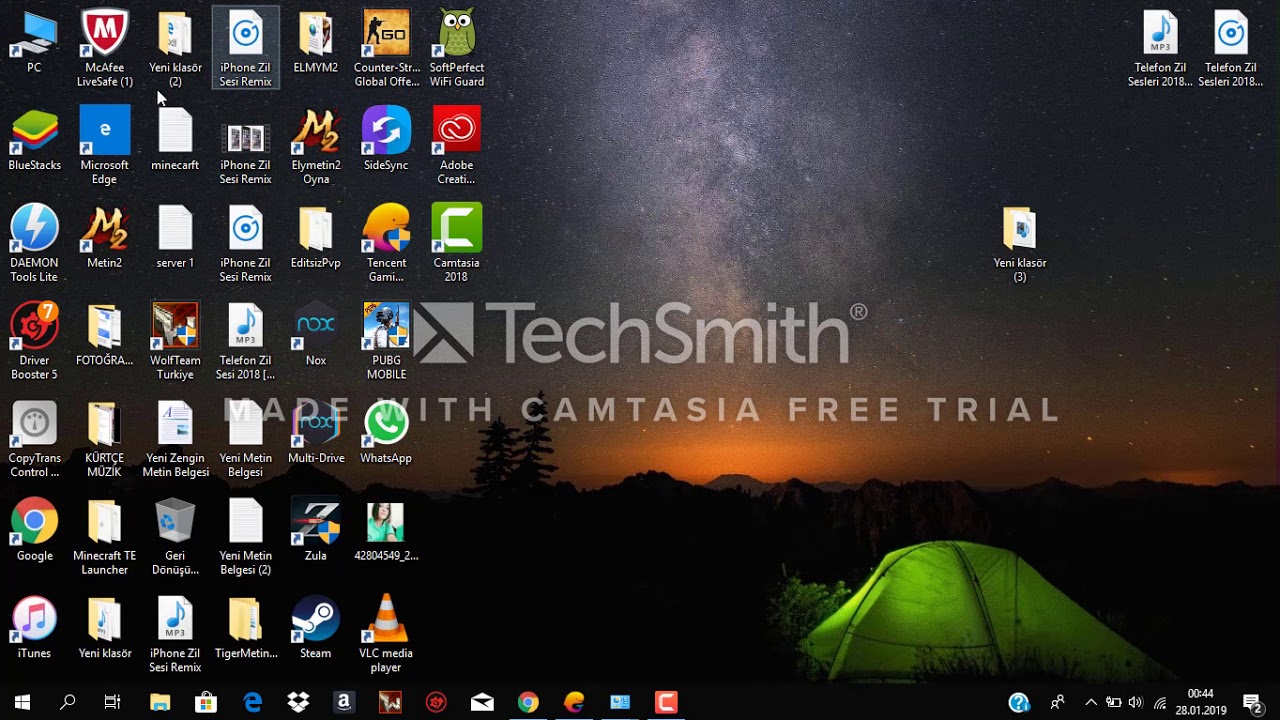1280x720 pixels.
Task: Open SideSync desktop shortcut
Action: pos(386,140)
